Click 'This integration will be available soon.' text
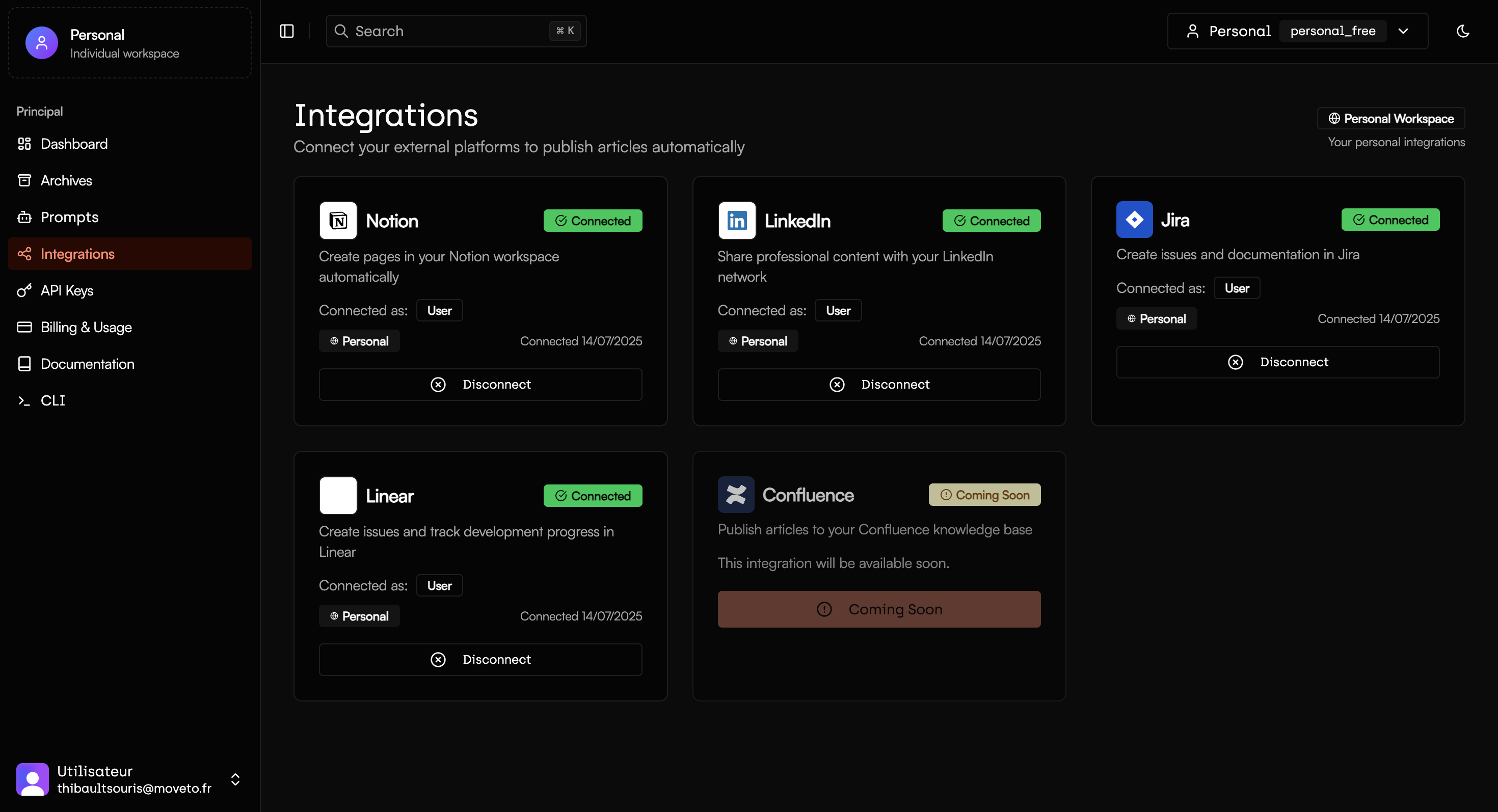 (x=833, y=563)
